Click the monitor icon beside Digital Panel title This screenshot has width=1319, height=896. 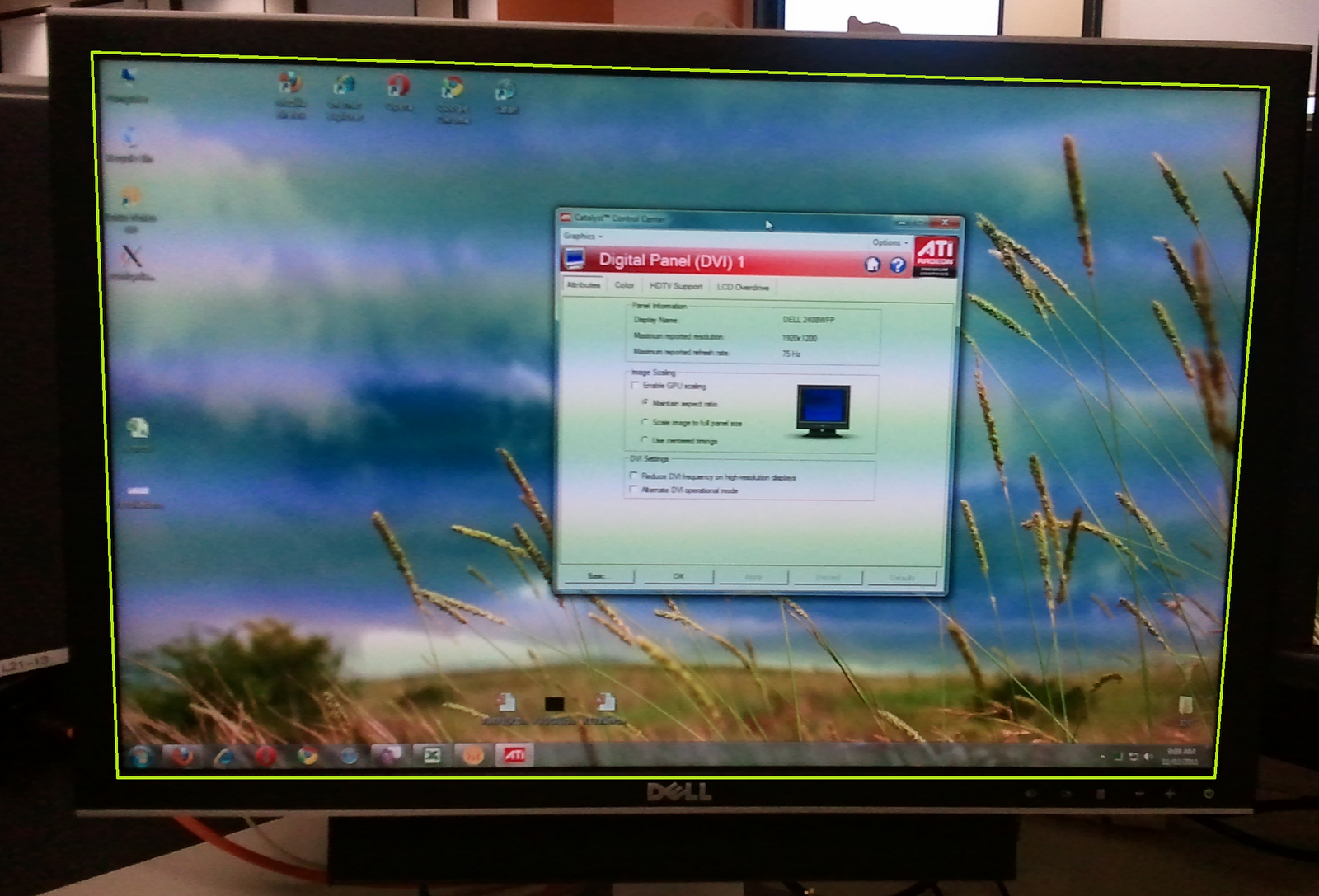pyautogui.click(x=574, y=259)
